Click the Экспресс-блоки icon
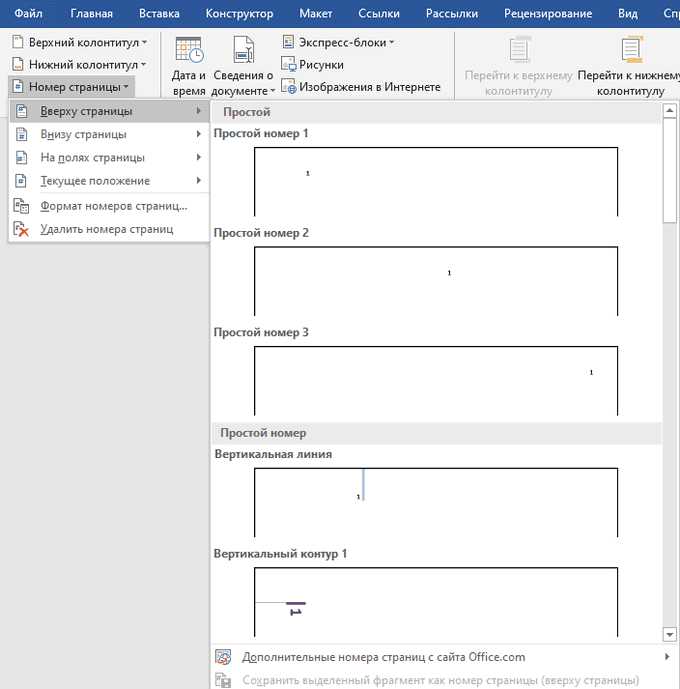This screenshot has width=680, height=689. tap(288, 42)
